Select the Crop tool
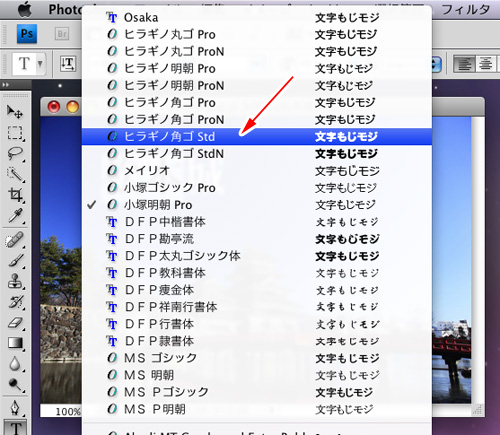 pos(15,195)
